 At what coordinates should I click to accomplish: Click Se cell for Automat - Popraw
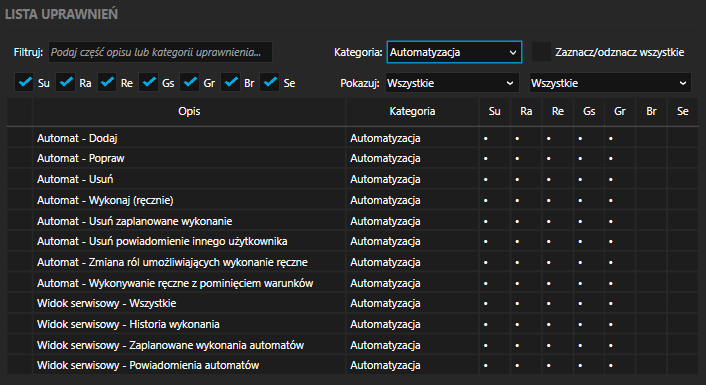point(683,159)
